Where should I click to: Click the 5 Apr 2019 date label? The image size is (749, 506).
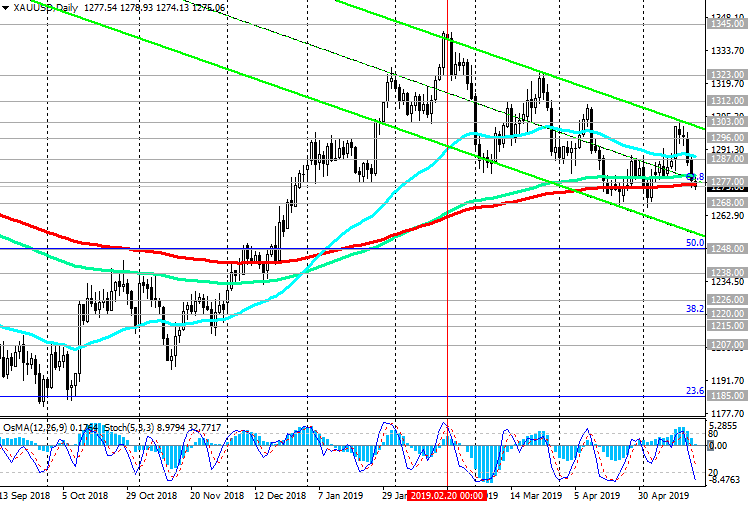pyautogui.click(x=598, y=495)
